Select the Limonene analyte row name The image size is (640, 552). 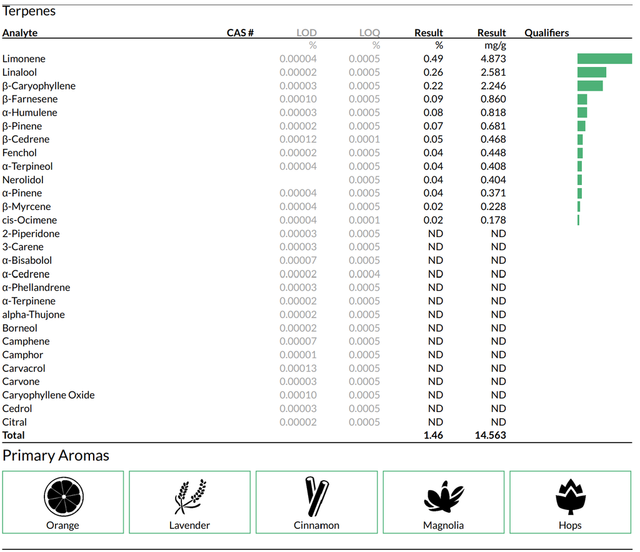point(24,59)
